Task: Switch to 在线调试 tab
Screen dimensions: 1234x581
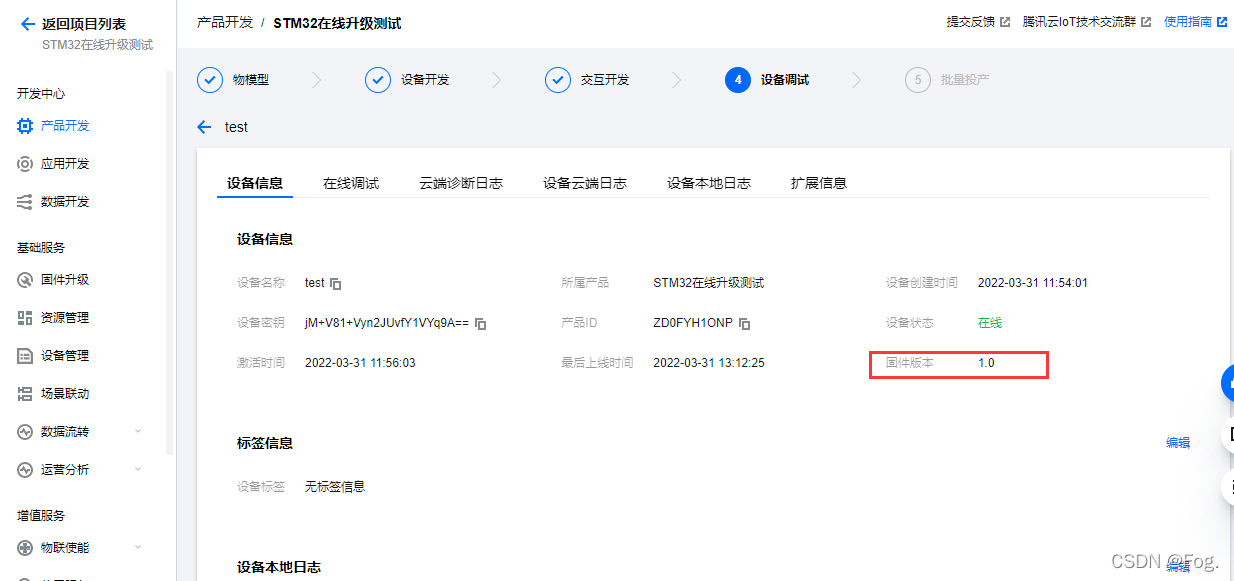Action: coord(351,183)
